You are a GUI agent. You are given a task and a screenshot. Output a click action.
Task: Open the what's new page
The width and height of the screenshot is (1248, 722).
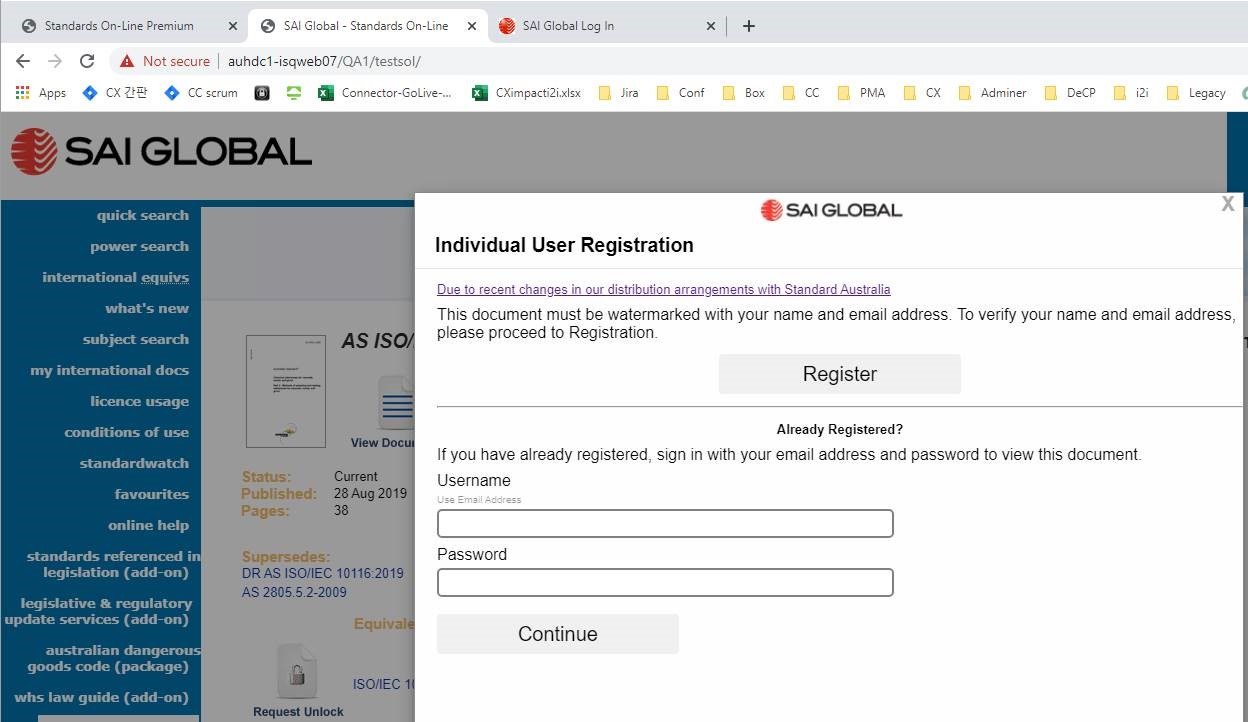147,309
